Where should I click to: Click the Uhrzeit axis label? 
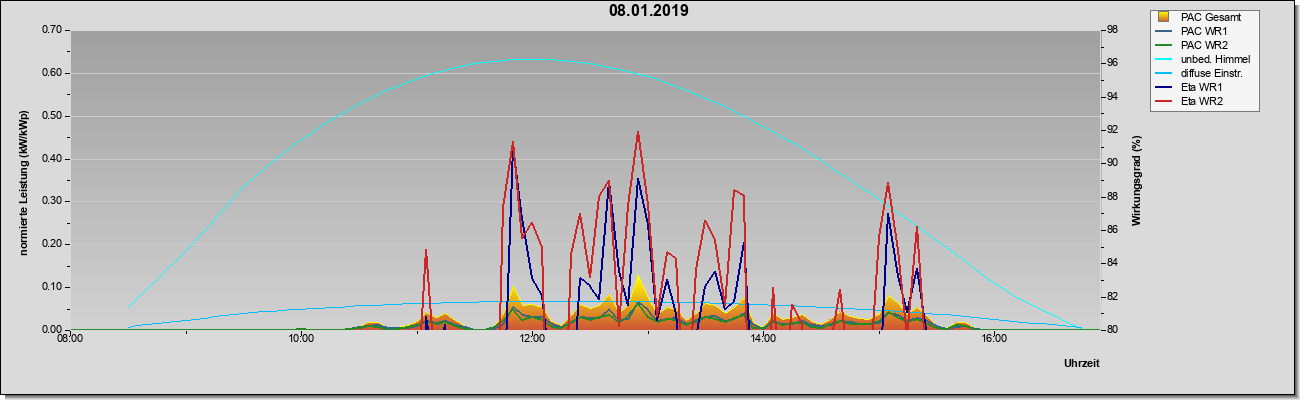point(1081,364)
